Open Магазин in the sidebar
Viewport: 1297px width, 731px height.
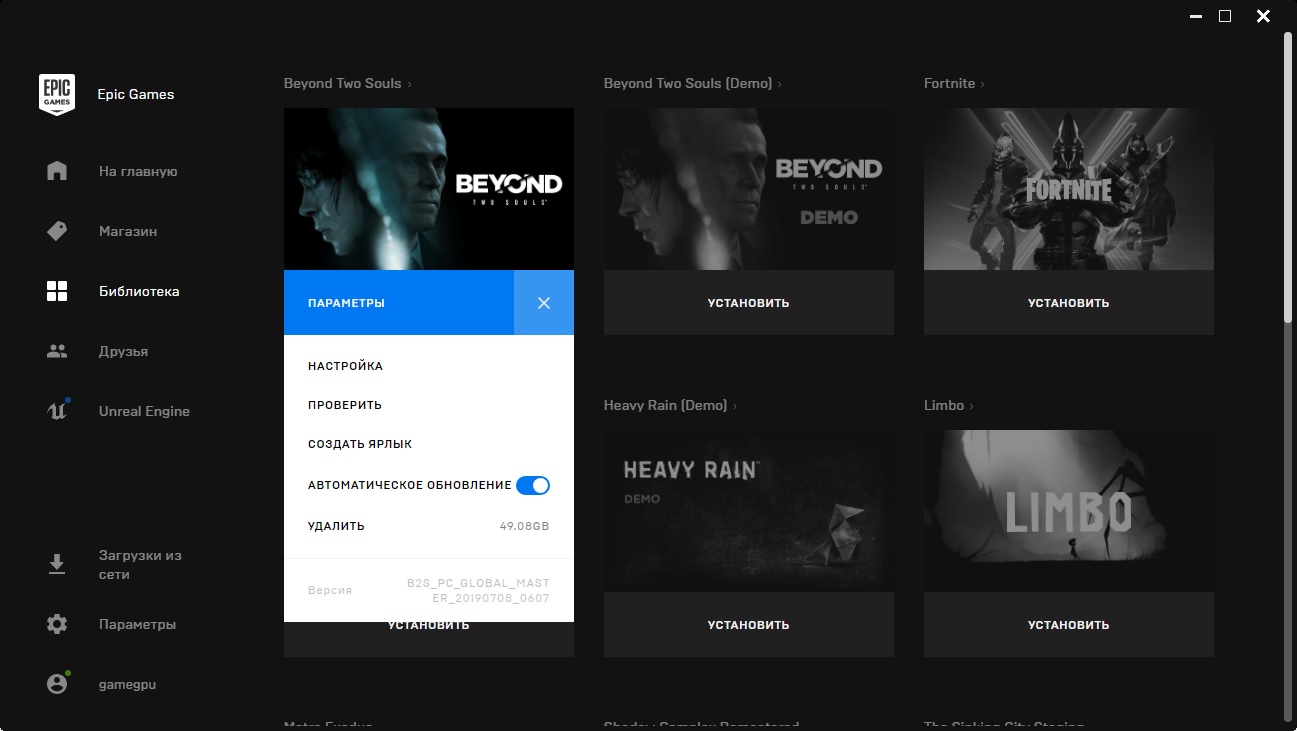(x=128, y=231)
